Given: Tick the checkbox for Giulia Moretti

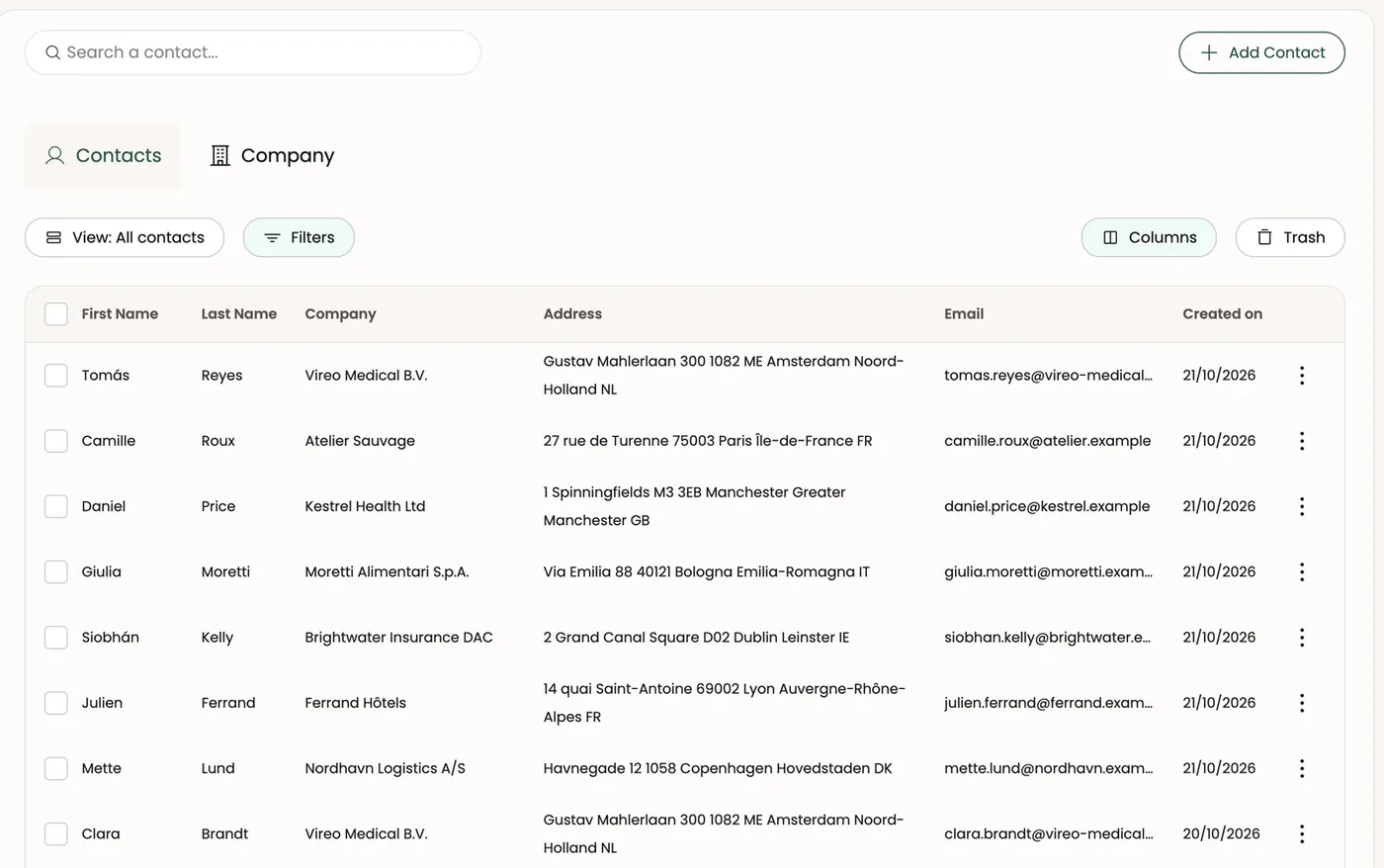Looking at the screenshot, I should (56, 571).
